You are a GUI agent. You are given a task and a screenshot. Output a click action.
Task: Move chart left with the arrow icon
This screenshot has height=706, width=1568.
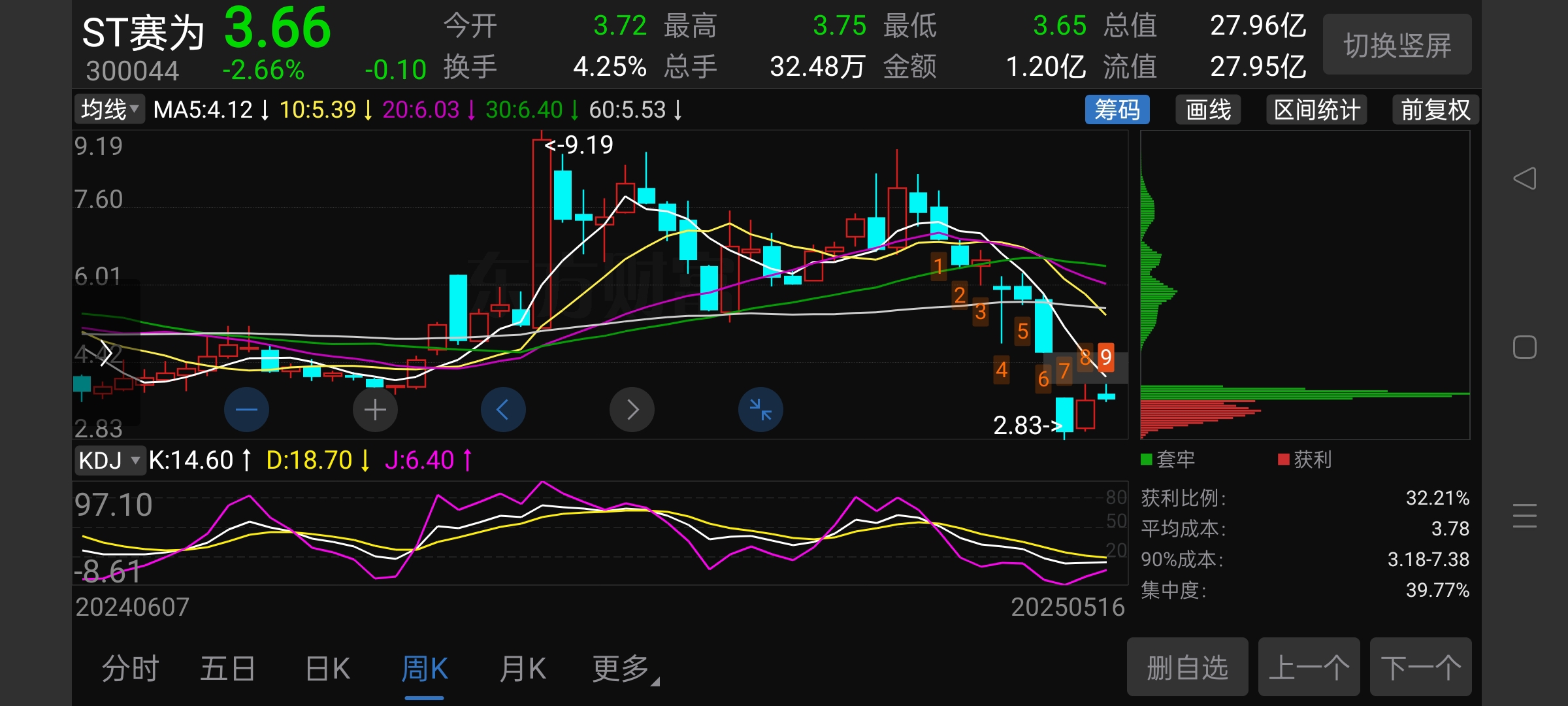(x=503, y=410)
